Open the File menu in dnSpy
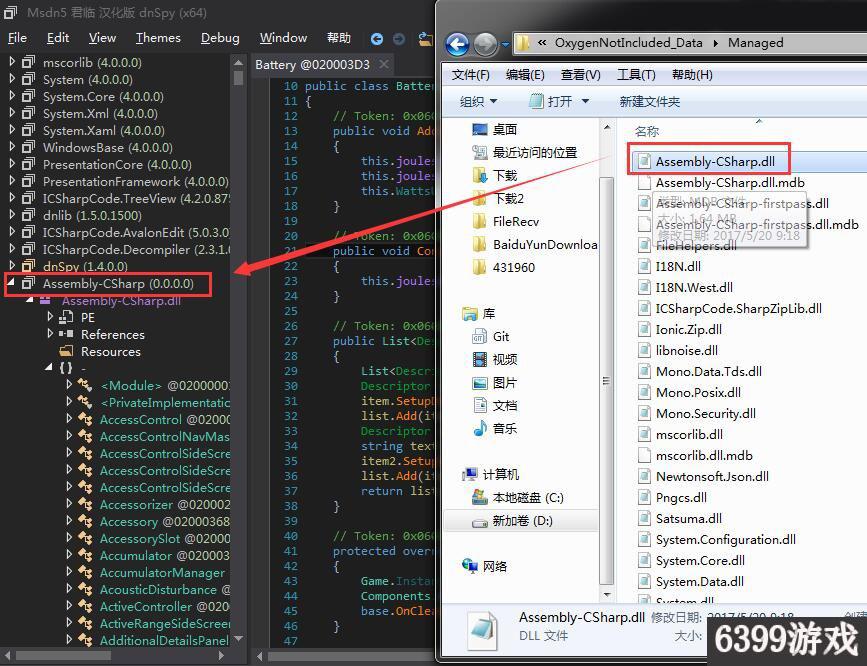 point(17,38)
